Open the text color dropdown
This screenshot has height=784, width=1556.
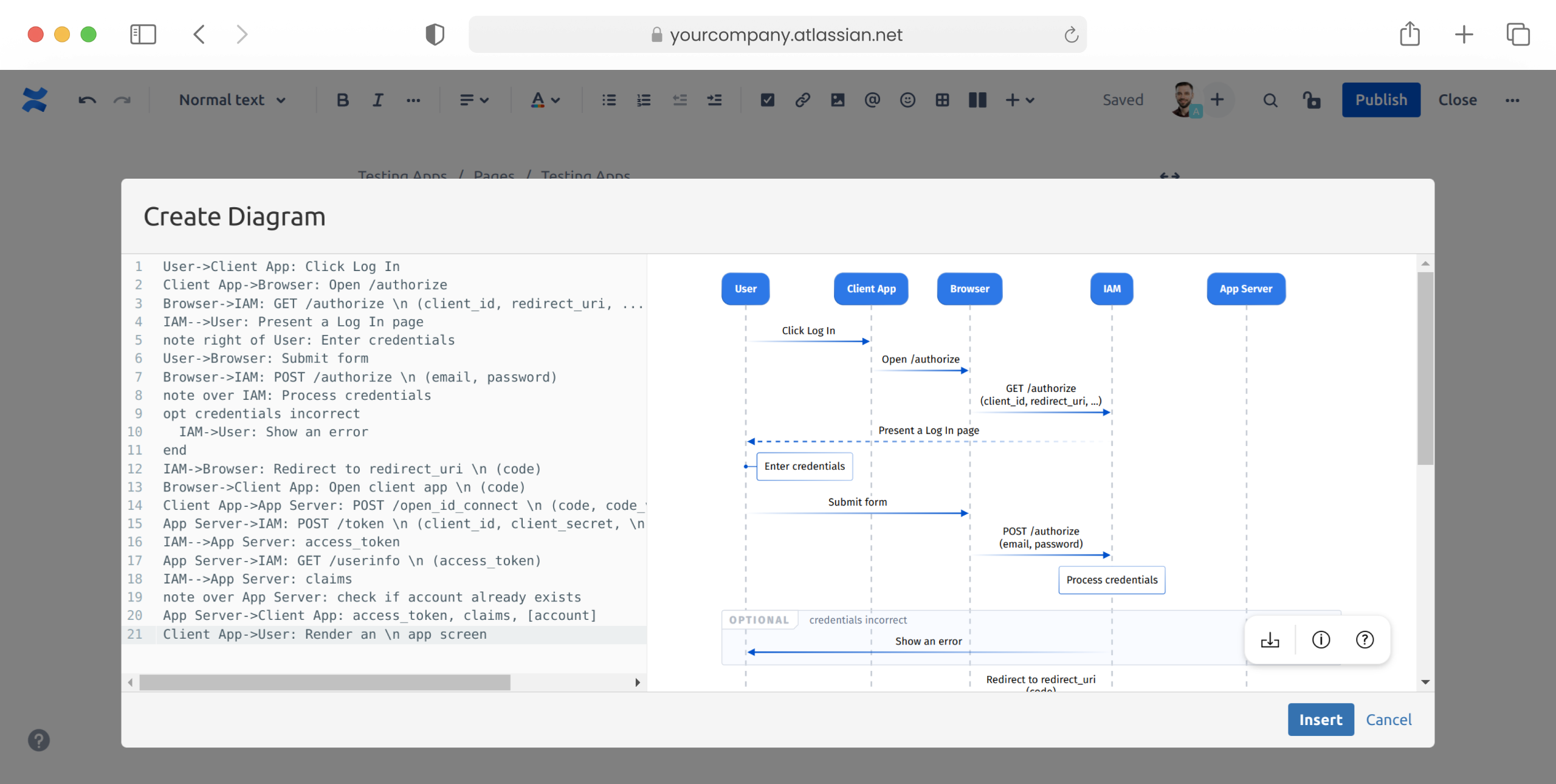pyautogui.click(x=545, y=100)
